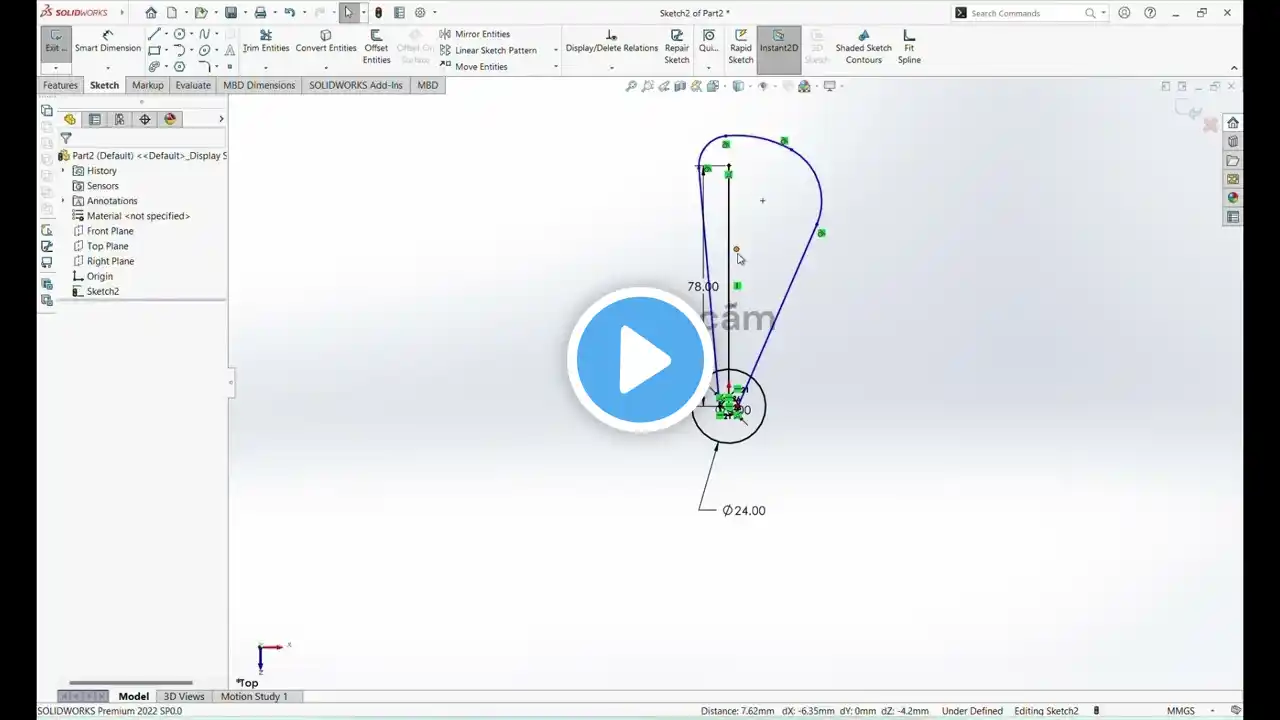Click the Ø24.00 diameter dimension
Screen dimensions: 1280x720
coord(744,510)
